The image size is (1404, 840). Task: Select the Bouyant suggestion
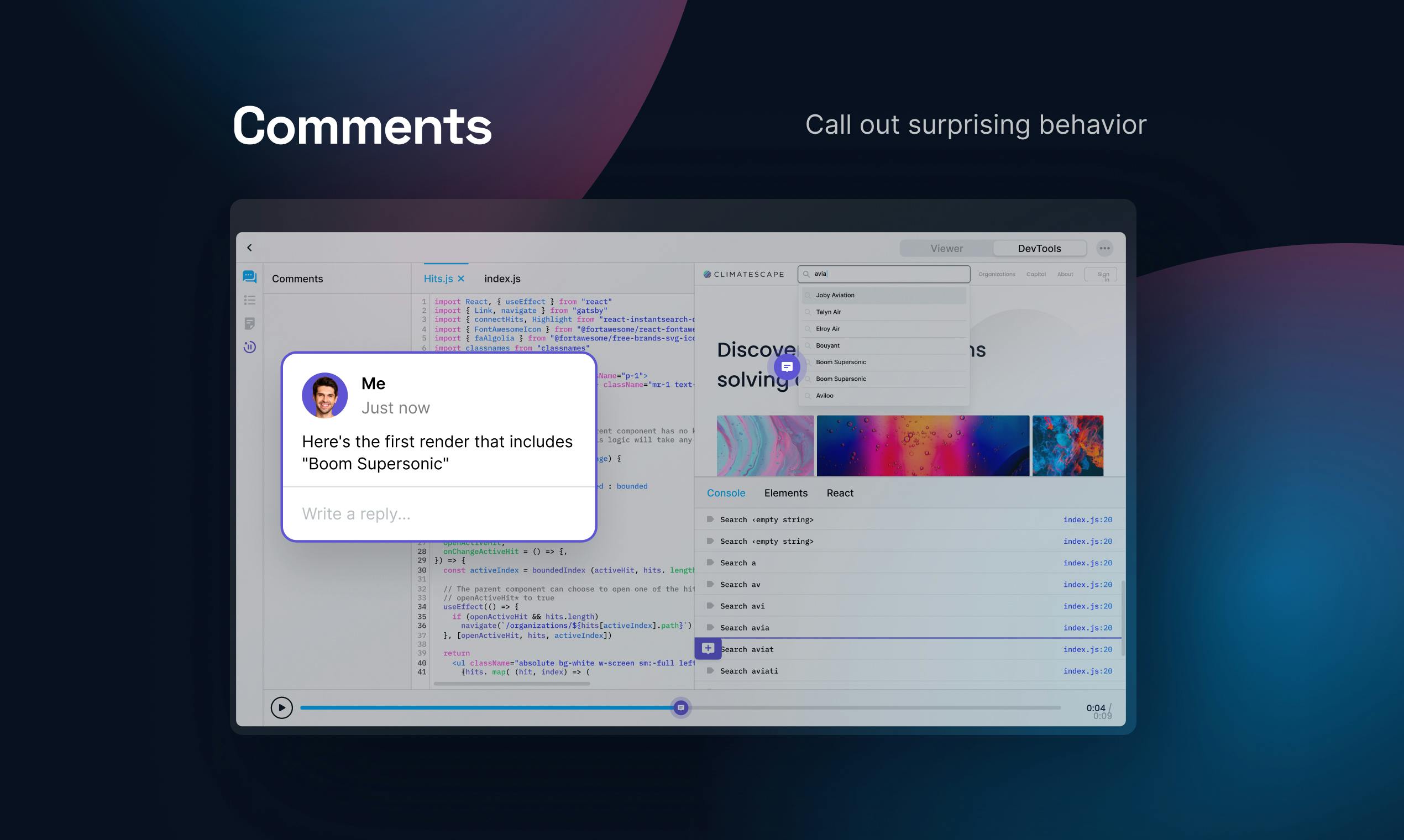884,345
